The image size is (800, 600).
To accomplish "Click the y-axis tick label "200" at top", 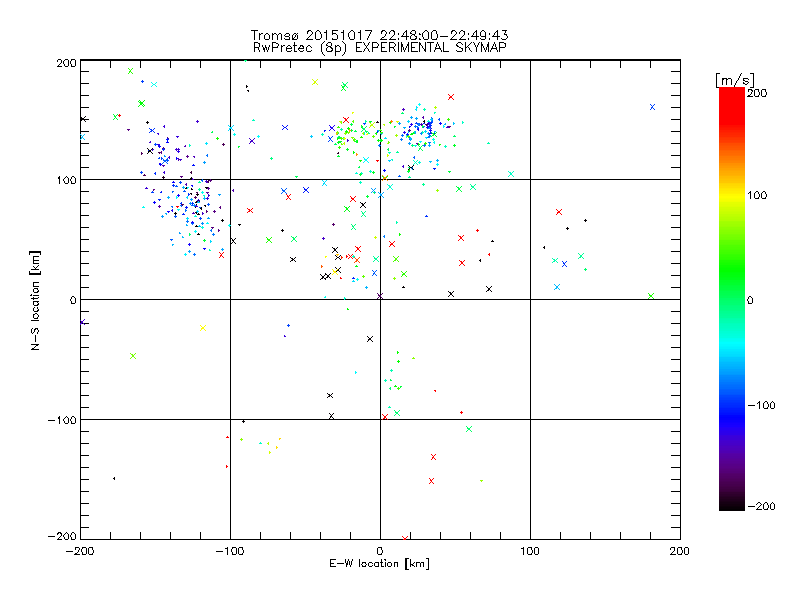I will [66, 63].
